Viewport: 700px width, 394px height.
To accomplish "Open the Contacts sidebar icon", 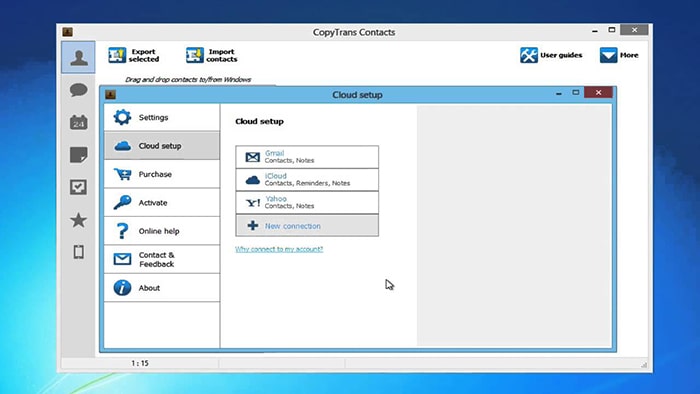I will coord(79,58).
